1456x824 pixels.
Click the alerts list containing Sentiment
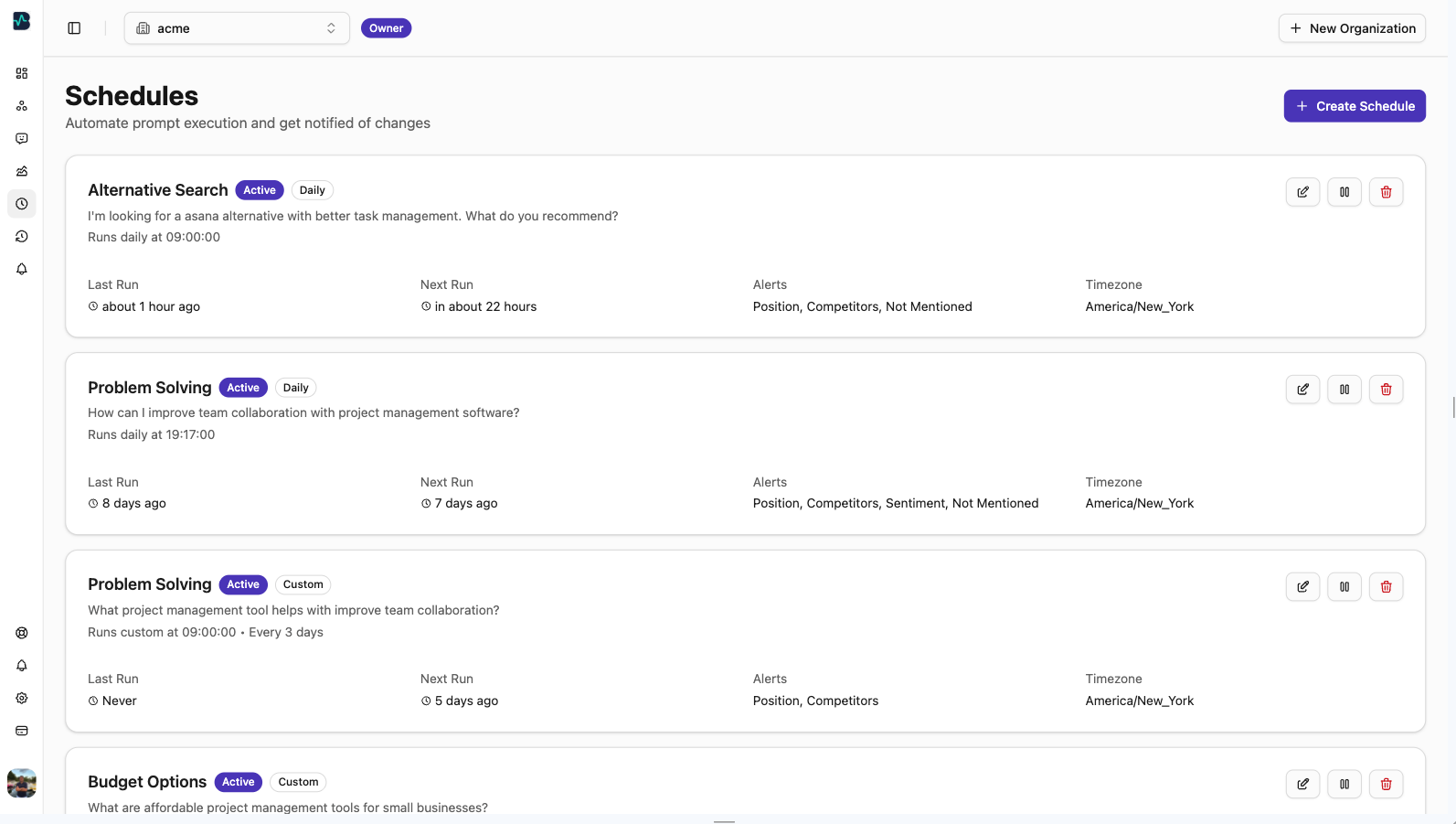click(x=896, y=503)
